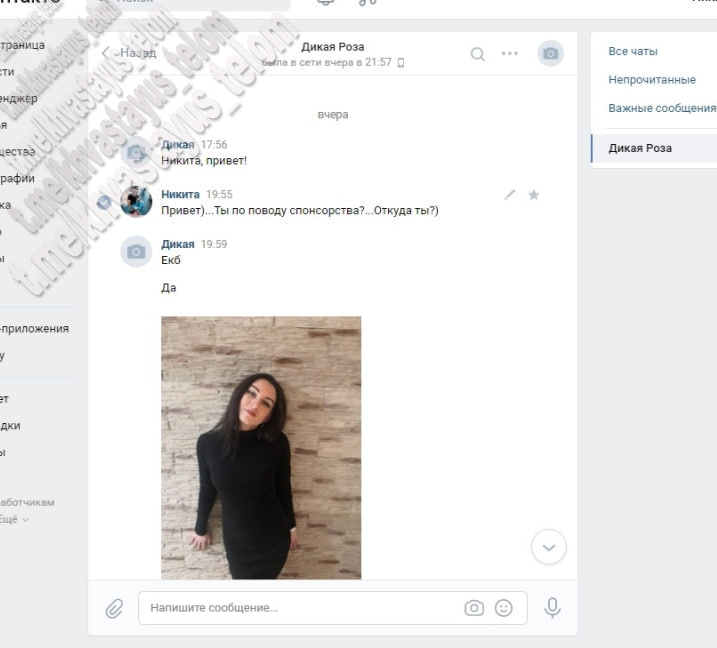Click the 'Да' message text
The height and width of the screenshot is (648, 717).
click(169, 288)
